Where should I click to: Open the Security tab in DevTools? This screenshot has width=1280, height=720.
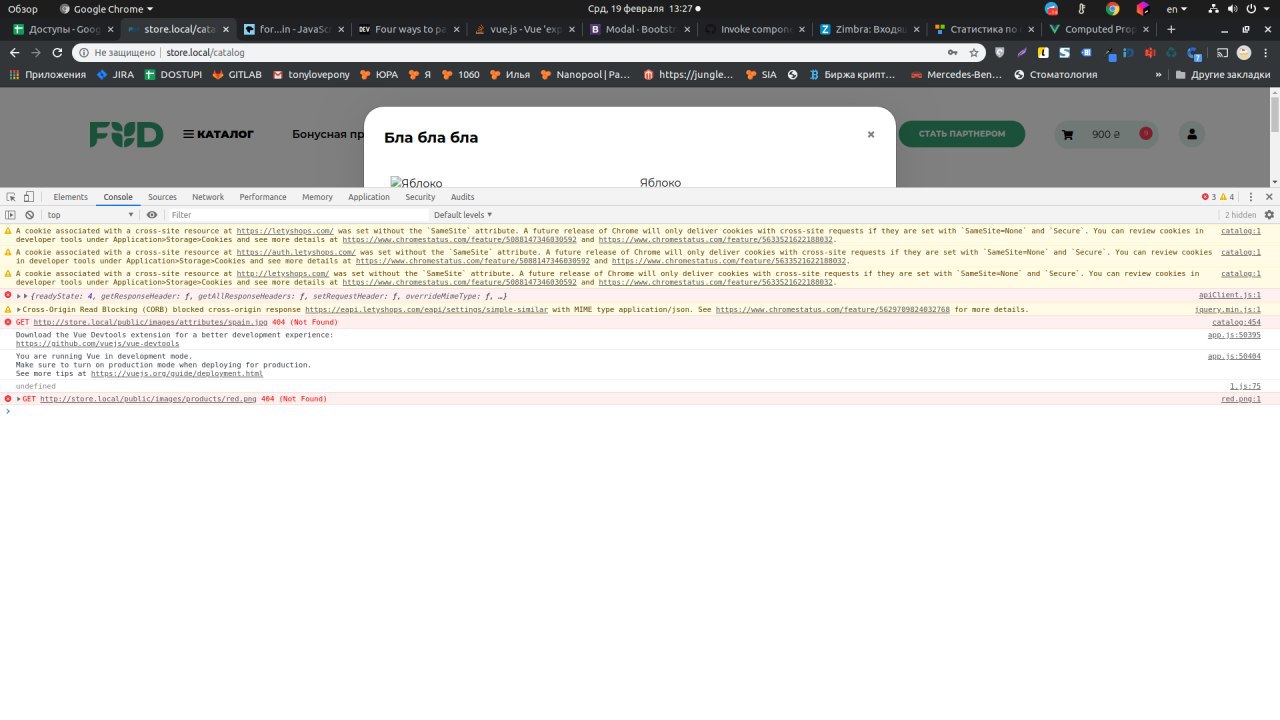click(420, 197)
